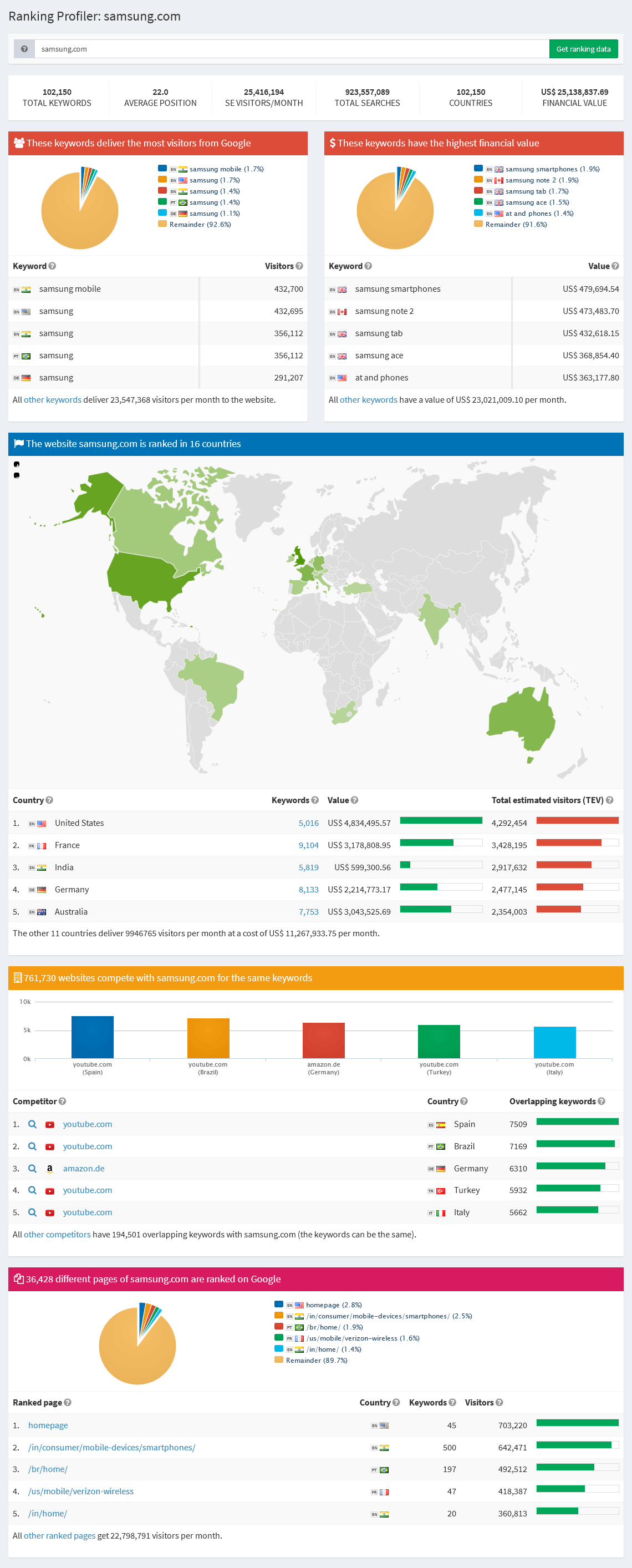Click the Australia flag icon in countries table

(42, 912)
